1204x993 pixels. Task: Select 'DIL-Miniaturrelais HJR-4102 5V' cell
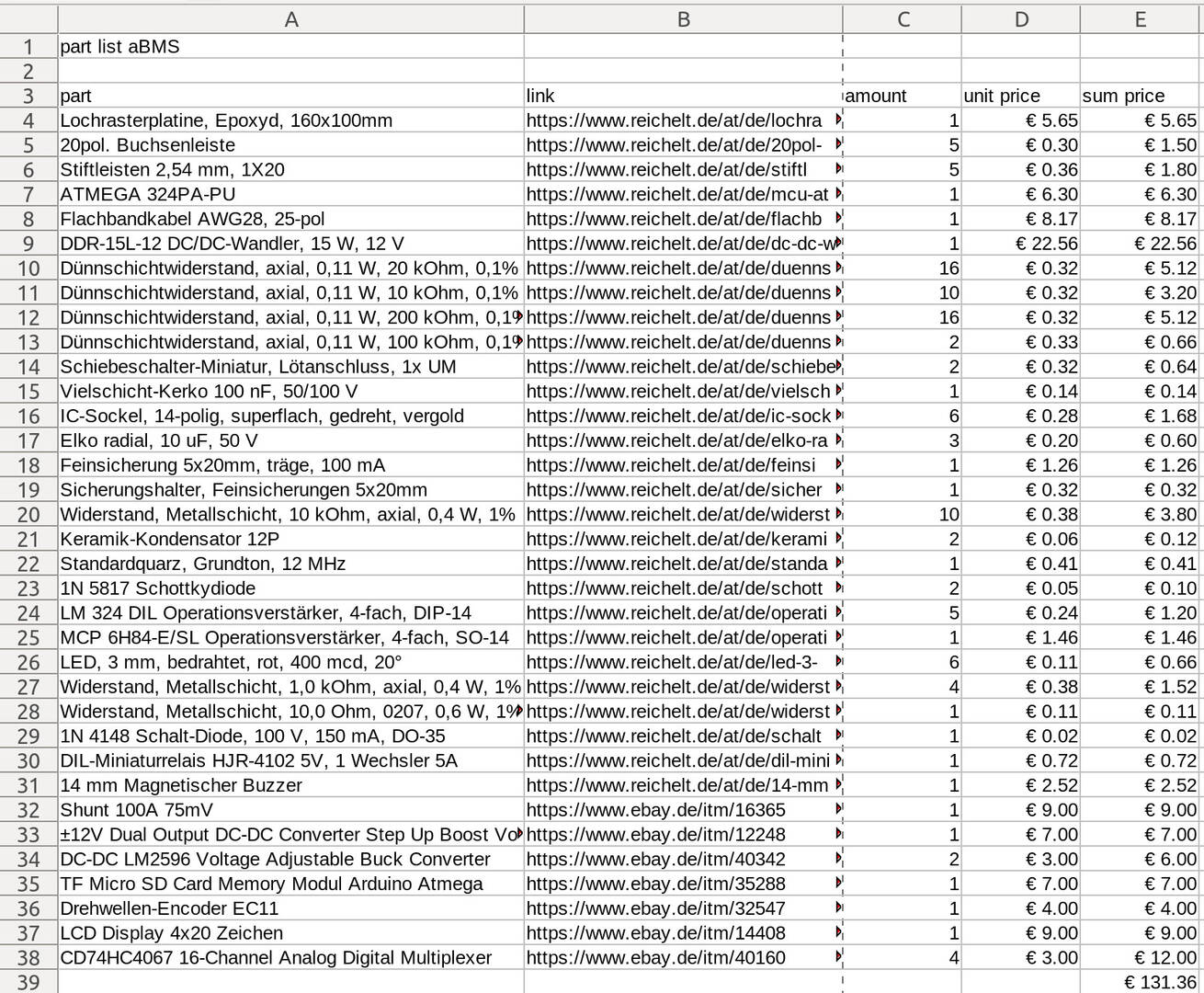[x=291, y=761]
